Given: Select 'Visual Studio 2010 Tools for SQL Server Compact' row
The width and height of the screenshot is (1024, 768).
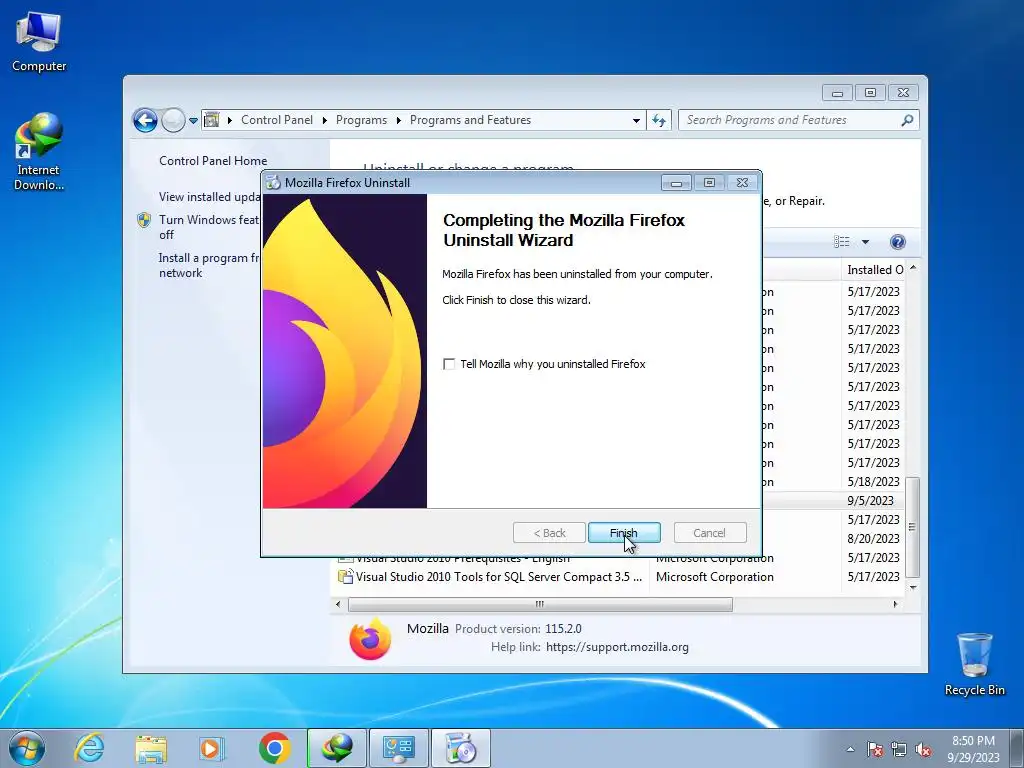Looking at the screenshot, I should click(620, 577).
